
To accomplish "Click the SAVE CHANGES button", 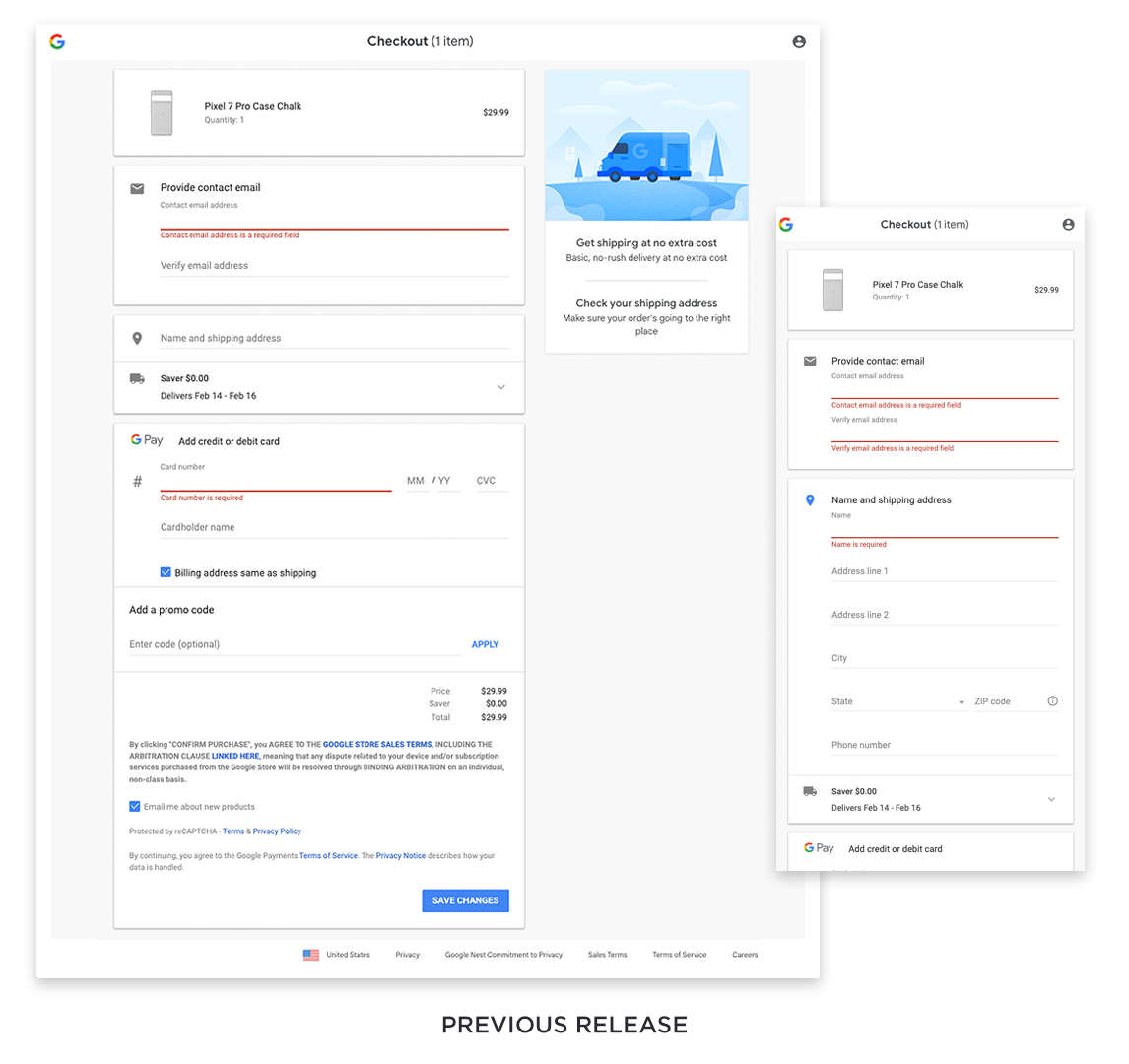I will pos(465,900).
